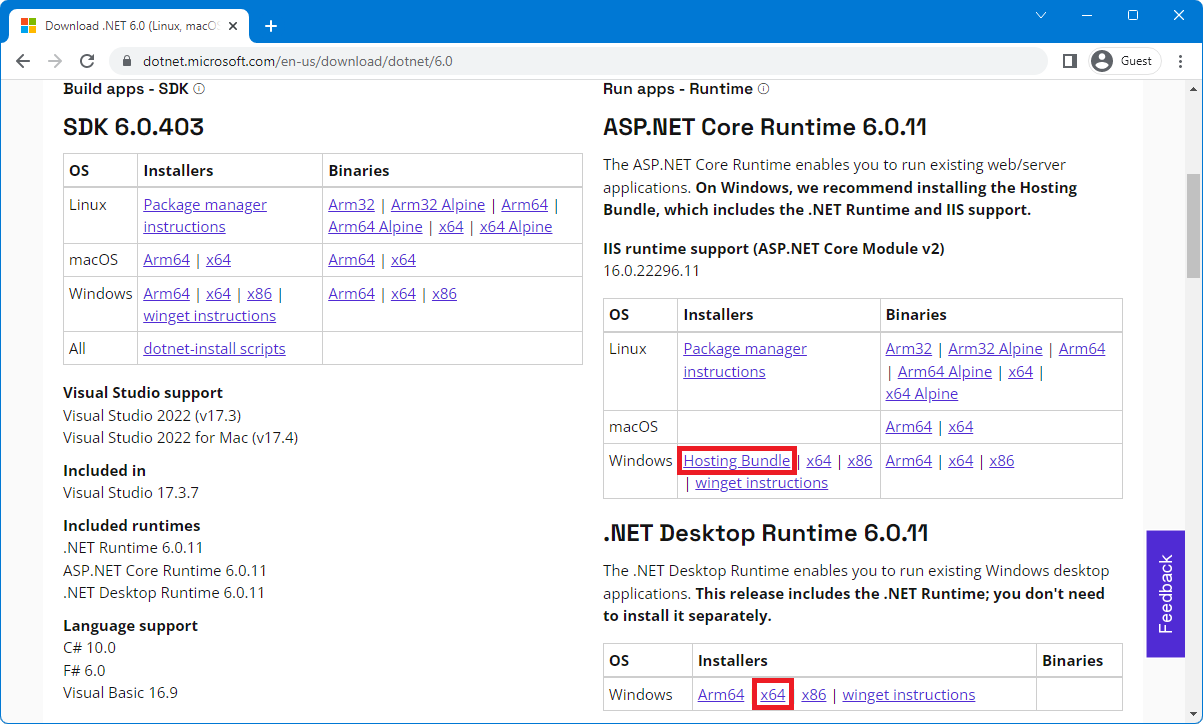Download ASP.NET Core Windows x86 binaries
The image size is (1203, 724).
[1001, 460]
